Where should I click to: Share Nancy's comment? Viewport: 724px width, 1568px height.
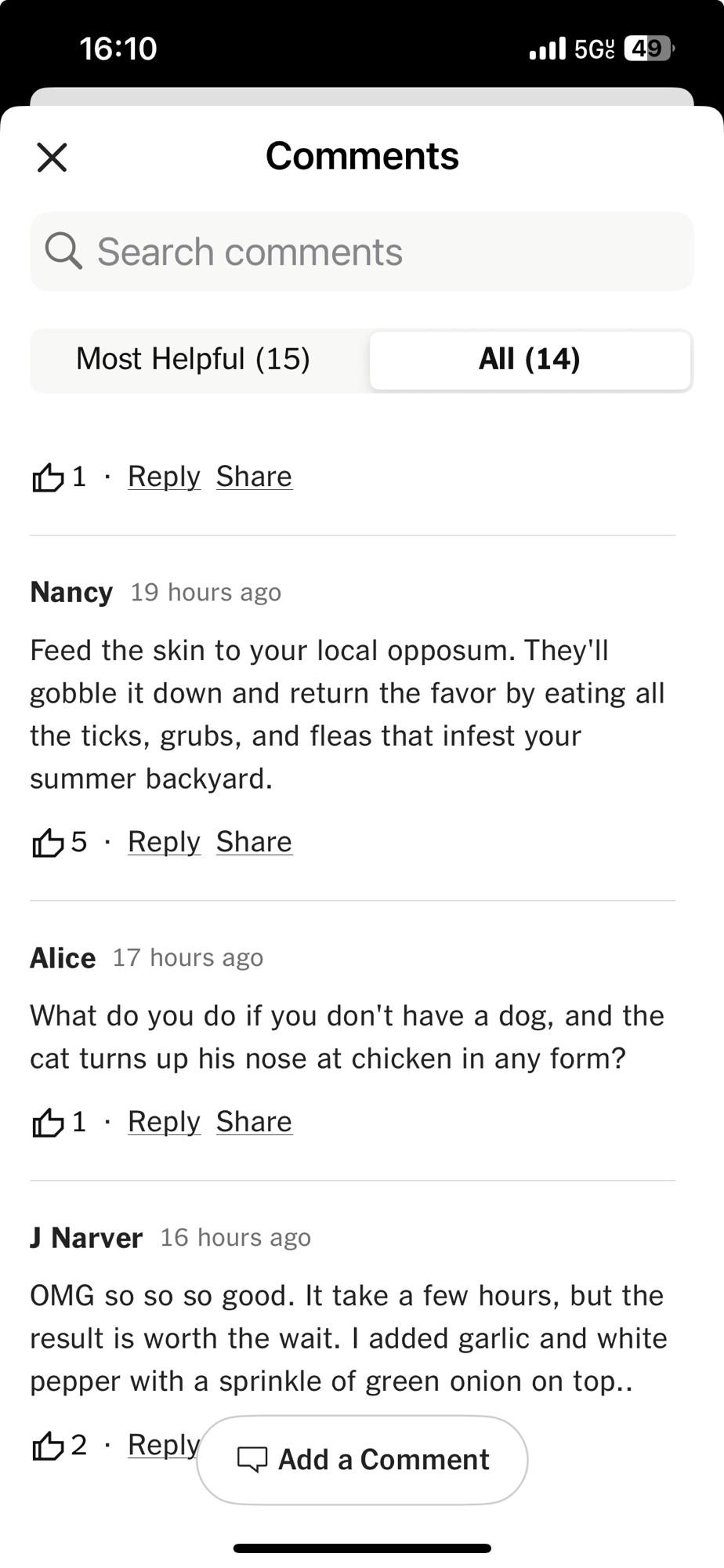click(x=254, y=842)
